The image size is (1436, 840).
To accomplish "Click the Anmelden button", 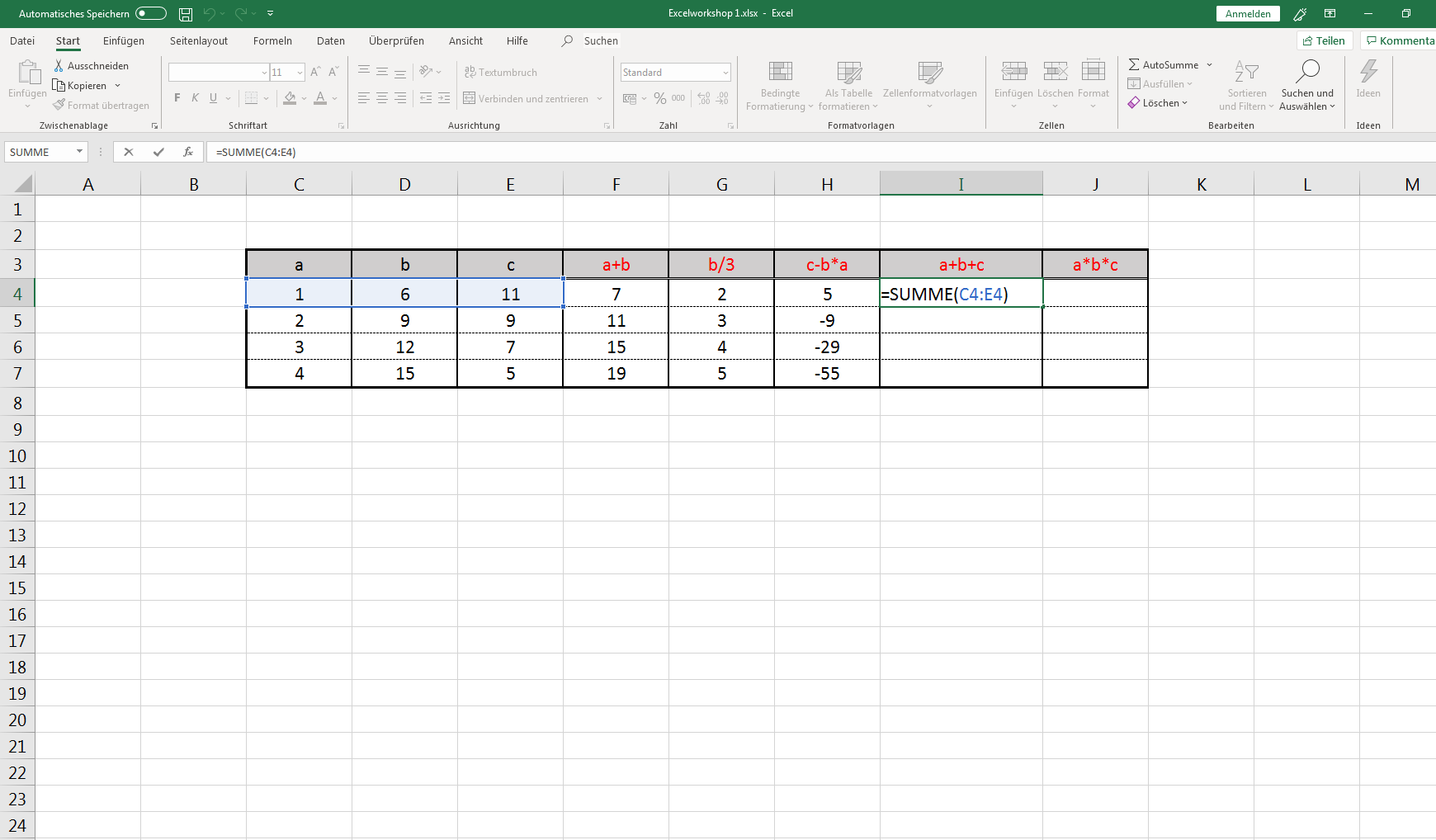I will (1248, 13).
